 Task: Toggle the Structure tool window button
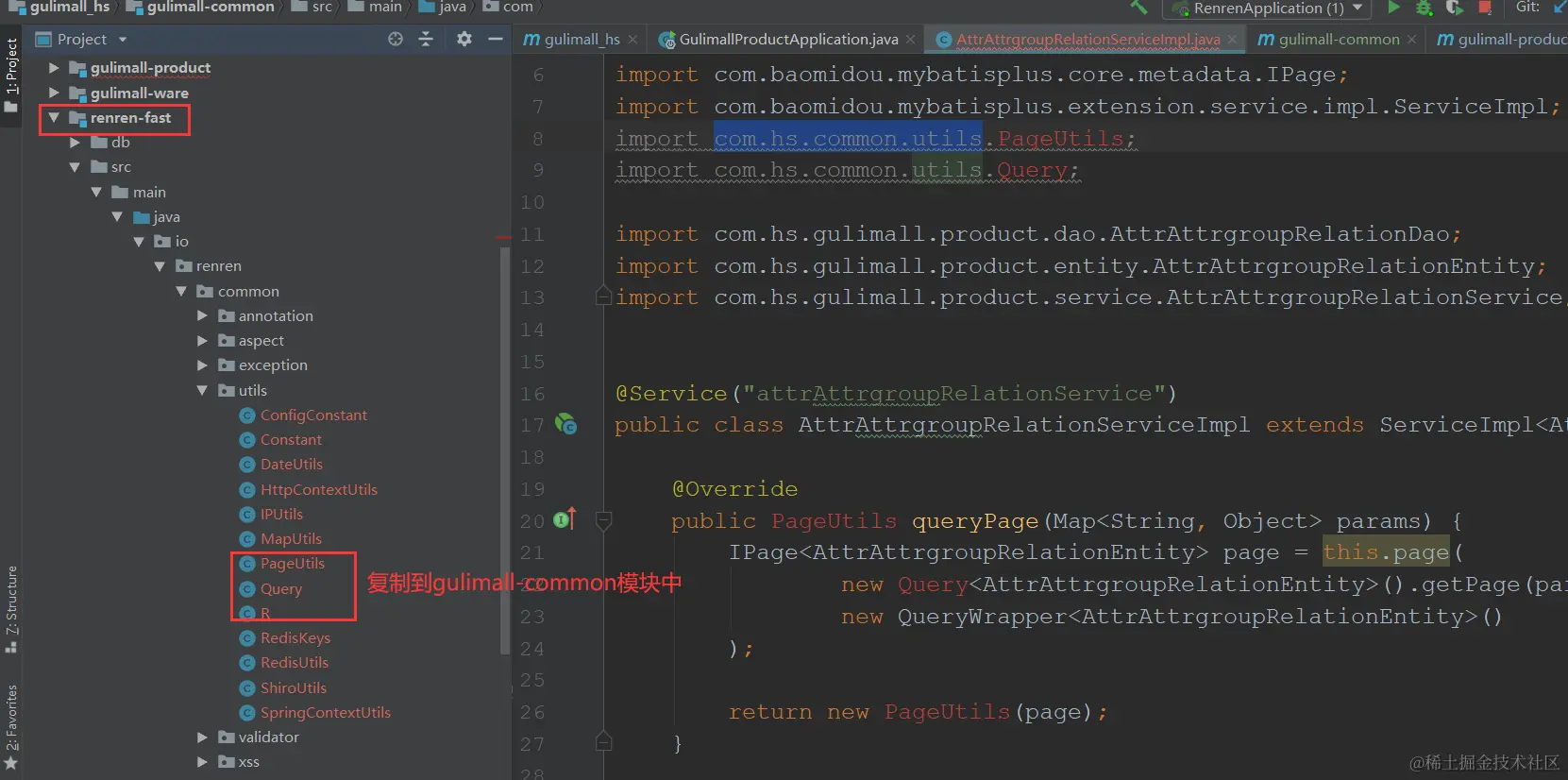point(11,609)
